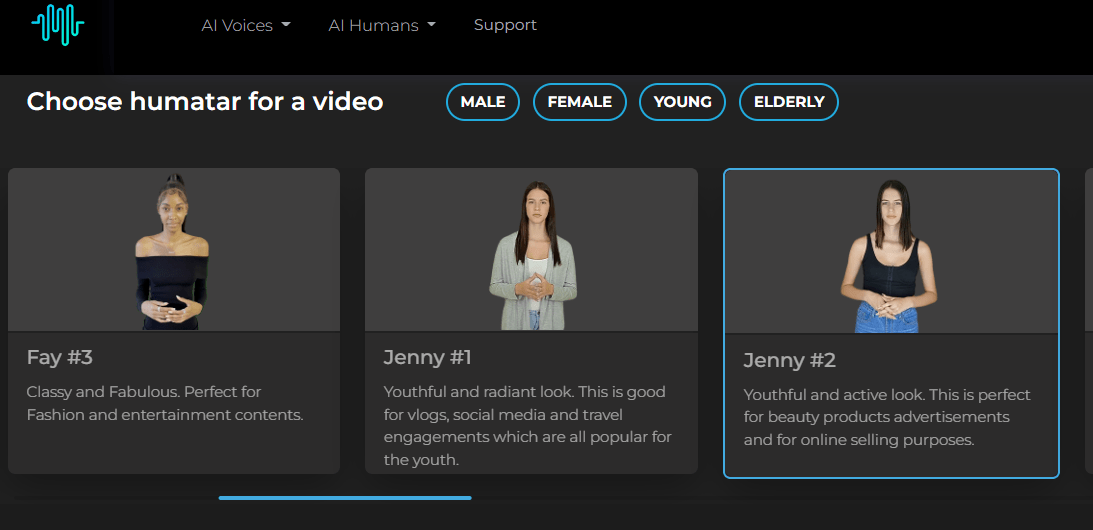Toggle the YOUNG filter pill
This screenshot has height=530, width=1093.
(682, 102)
